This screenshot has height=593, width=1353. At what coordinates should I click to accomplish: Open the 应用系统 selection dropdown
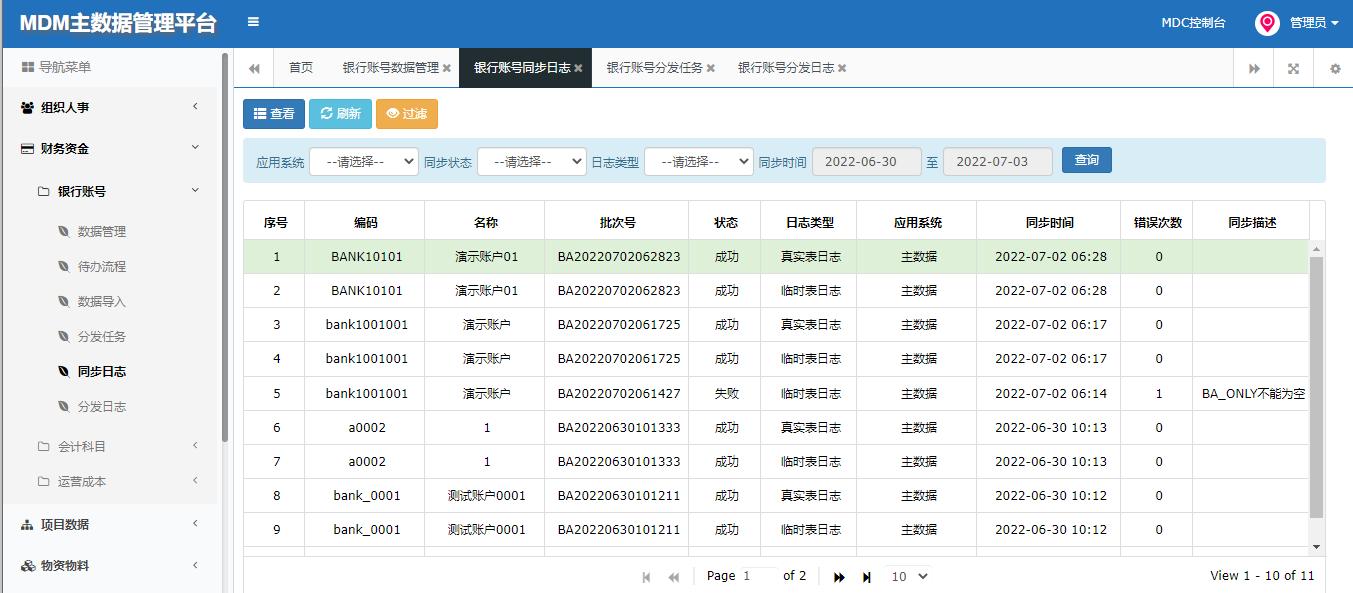(363, 160)
